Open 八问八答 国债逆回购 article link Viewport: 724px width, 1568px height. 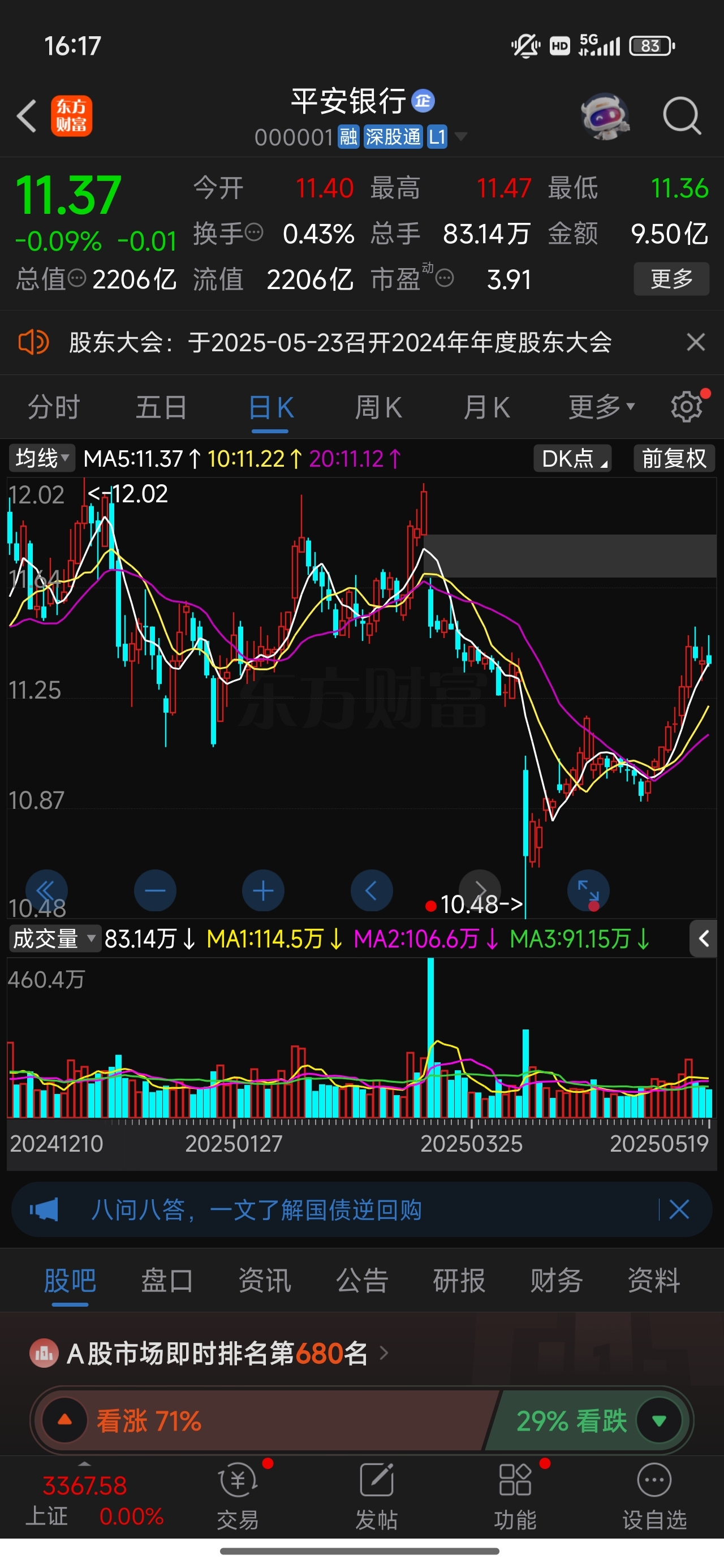coord(256,1209)
